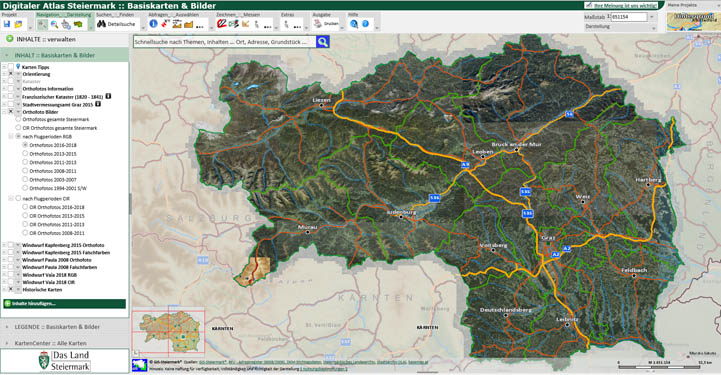Open the Orthofoto Bilder layer dropdown arrow
721x375 pixels.
coord(18,112)
